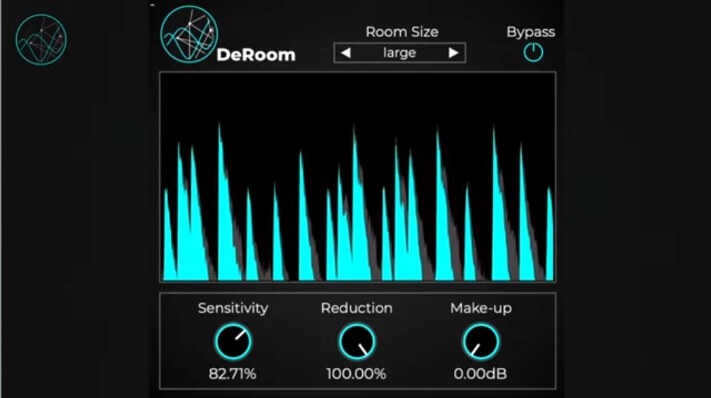
Task: Click the Make-up label
Action: click(481, 308)
